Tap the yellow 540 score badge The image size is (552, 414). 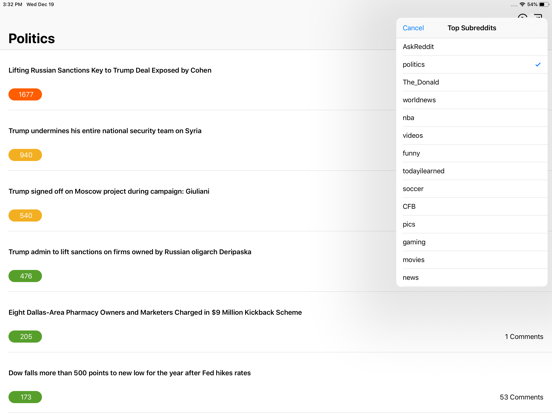pyautogui.click(x=25, y=215)
